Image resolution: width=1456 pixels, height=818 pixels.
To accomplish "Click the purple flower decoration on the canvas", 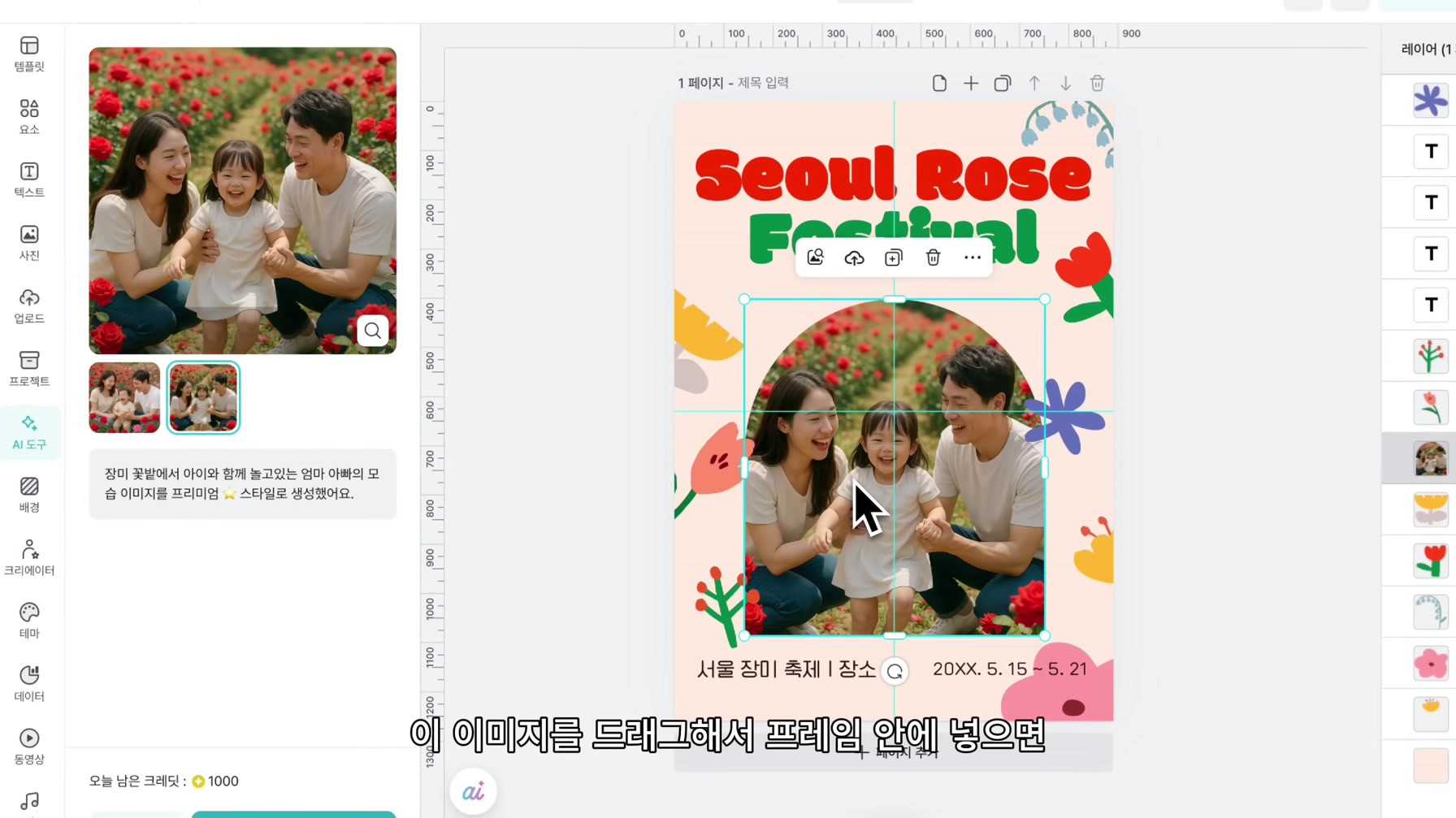I will tap(1065, 415).
